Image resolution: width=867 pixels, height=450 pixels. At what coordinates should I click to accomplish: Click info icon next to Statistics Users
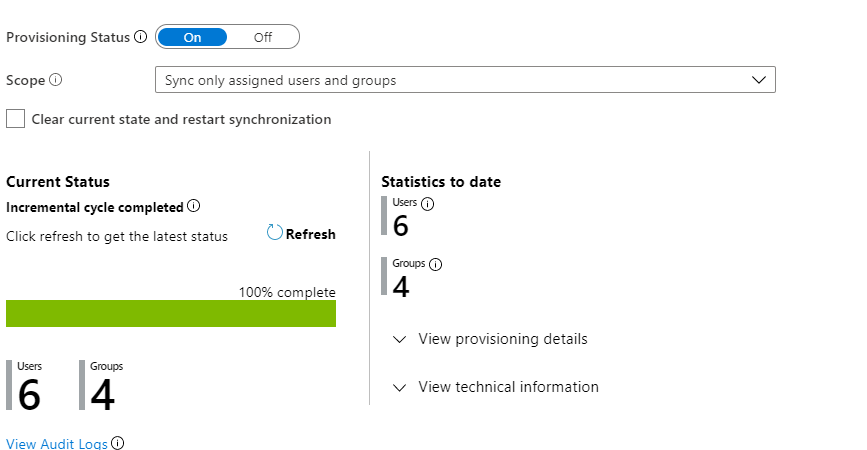(x=428, y=204)
